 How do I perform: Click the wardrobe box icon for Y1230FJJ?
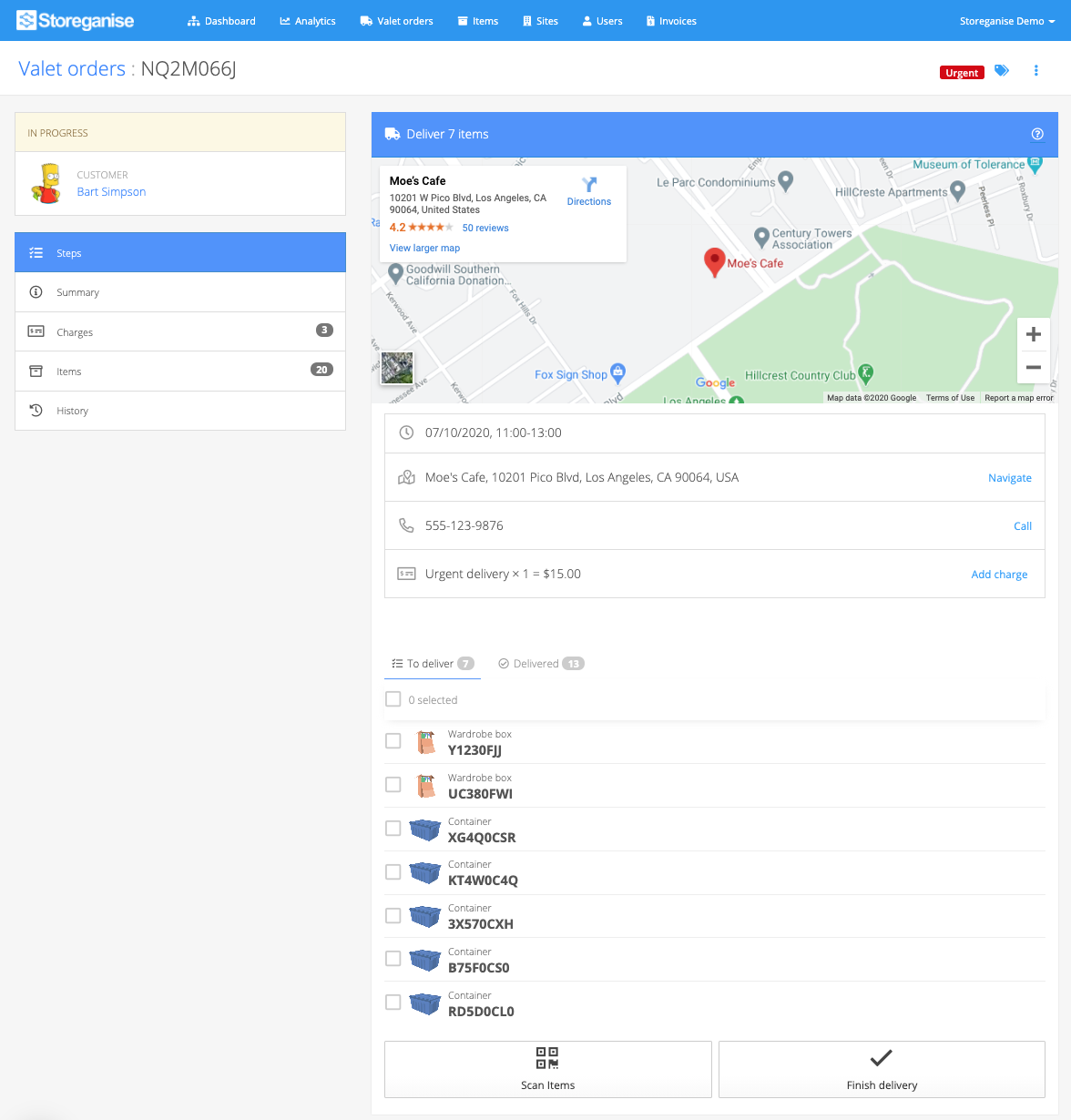pos(425,741)
